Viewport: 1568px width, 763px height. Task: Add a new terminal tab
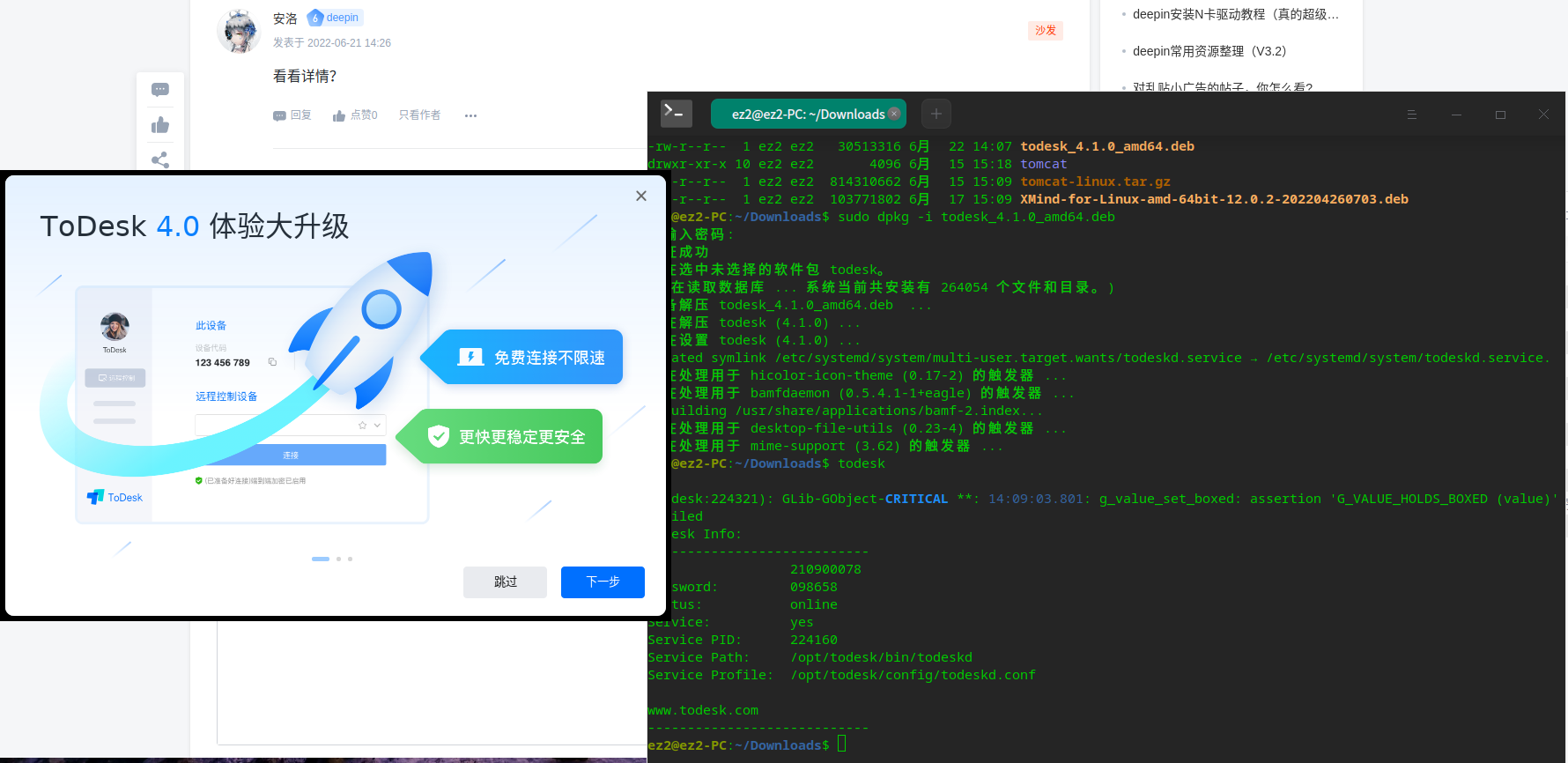tap(936, 114)
